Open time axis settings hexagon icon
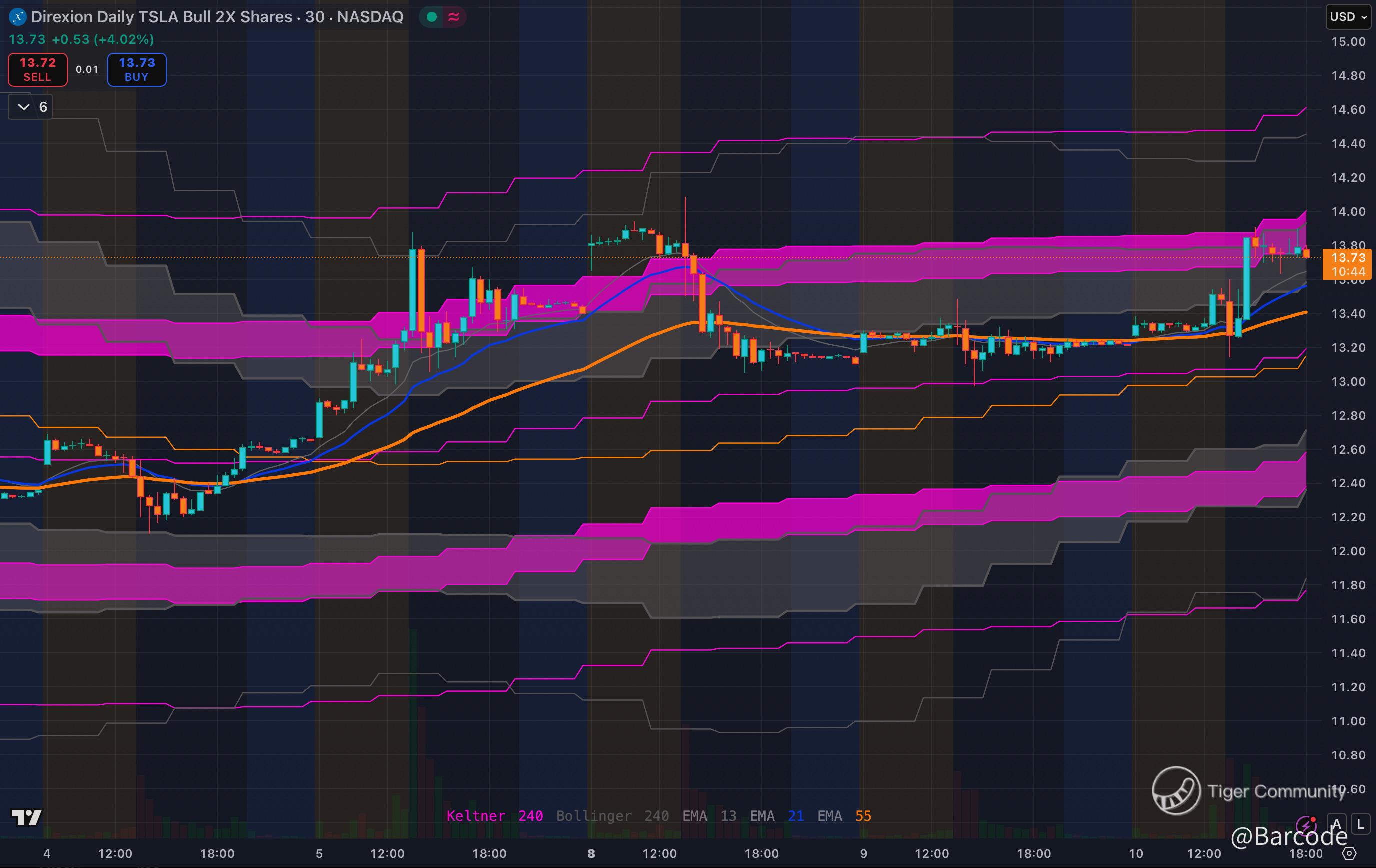1376x868 pixels. [1349, 853]
